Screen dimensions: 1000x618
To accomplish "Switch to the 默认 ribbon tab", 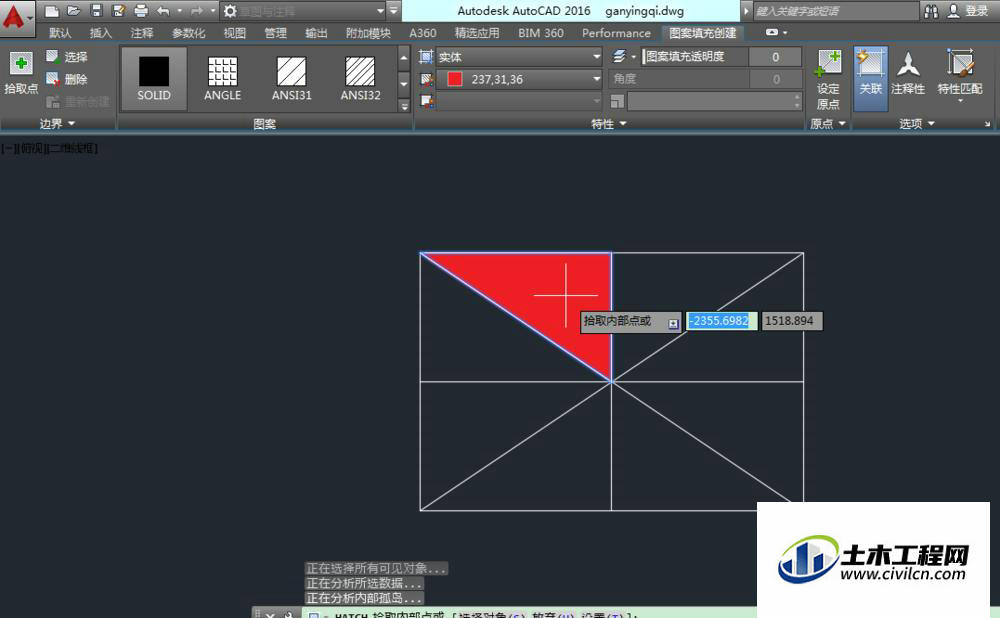I will click(60, 33).
